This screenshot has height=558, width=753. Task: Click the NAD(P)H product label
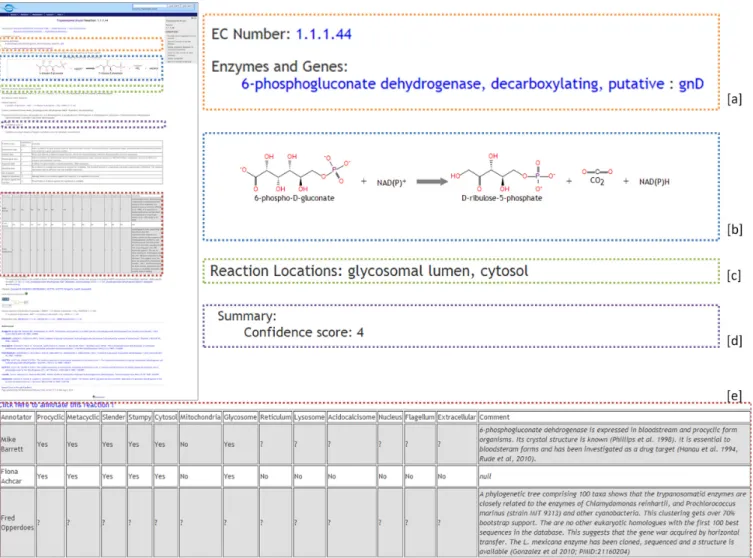(654, 182)
